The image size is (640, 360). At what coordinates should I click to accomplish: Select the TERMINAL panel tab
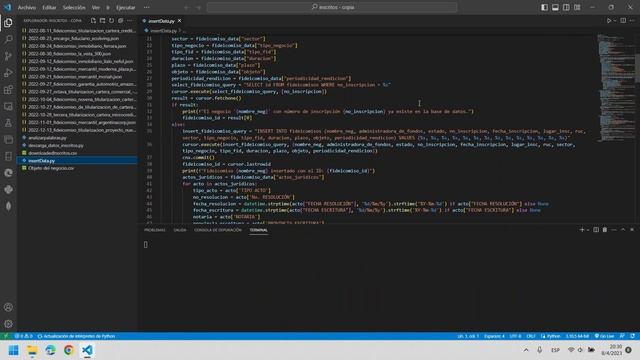click(258, 230)
